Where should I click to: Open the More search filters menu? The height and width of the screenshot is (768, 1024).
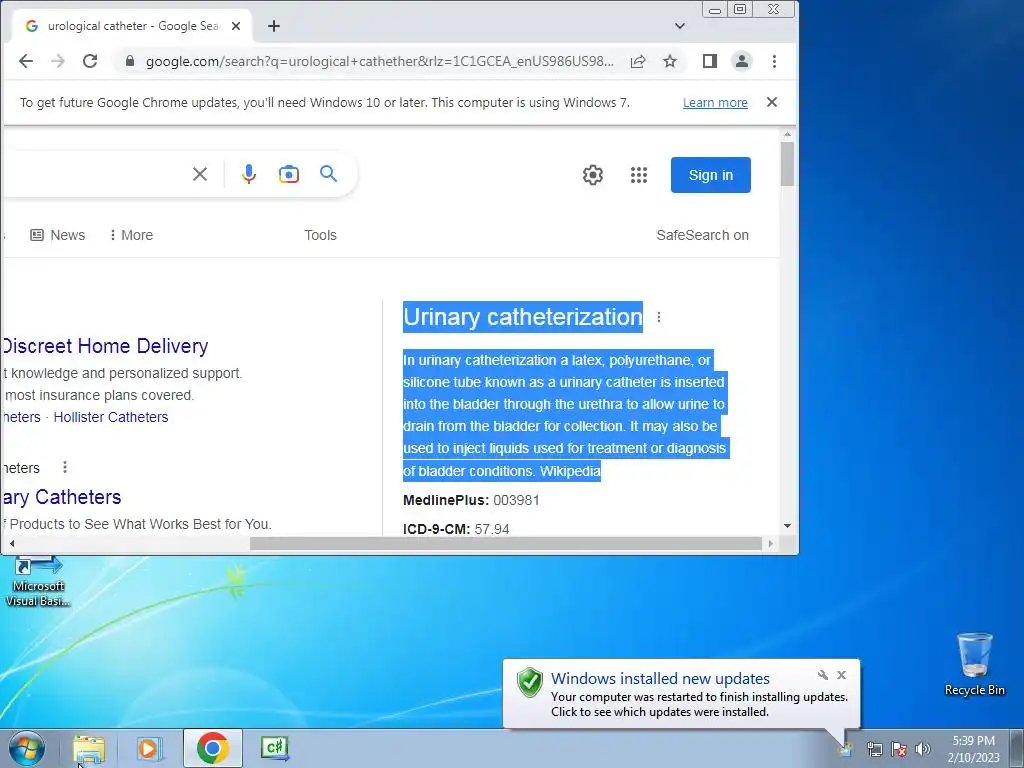pyautogui.click(x=131, y=235)
